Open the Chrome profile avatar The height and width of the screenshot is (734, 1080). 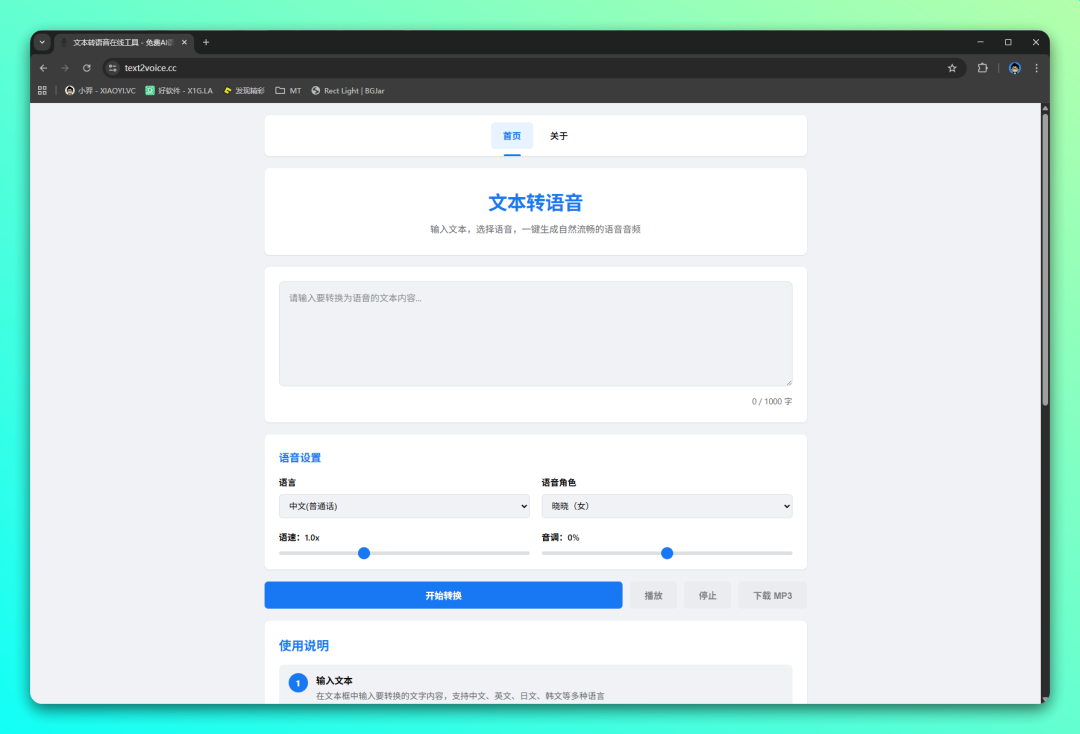click(x=1015, y=68)
